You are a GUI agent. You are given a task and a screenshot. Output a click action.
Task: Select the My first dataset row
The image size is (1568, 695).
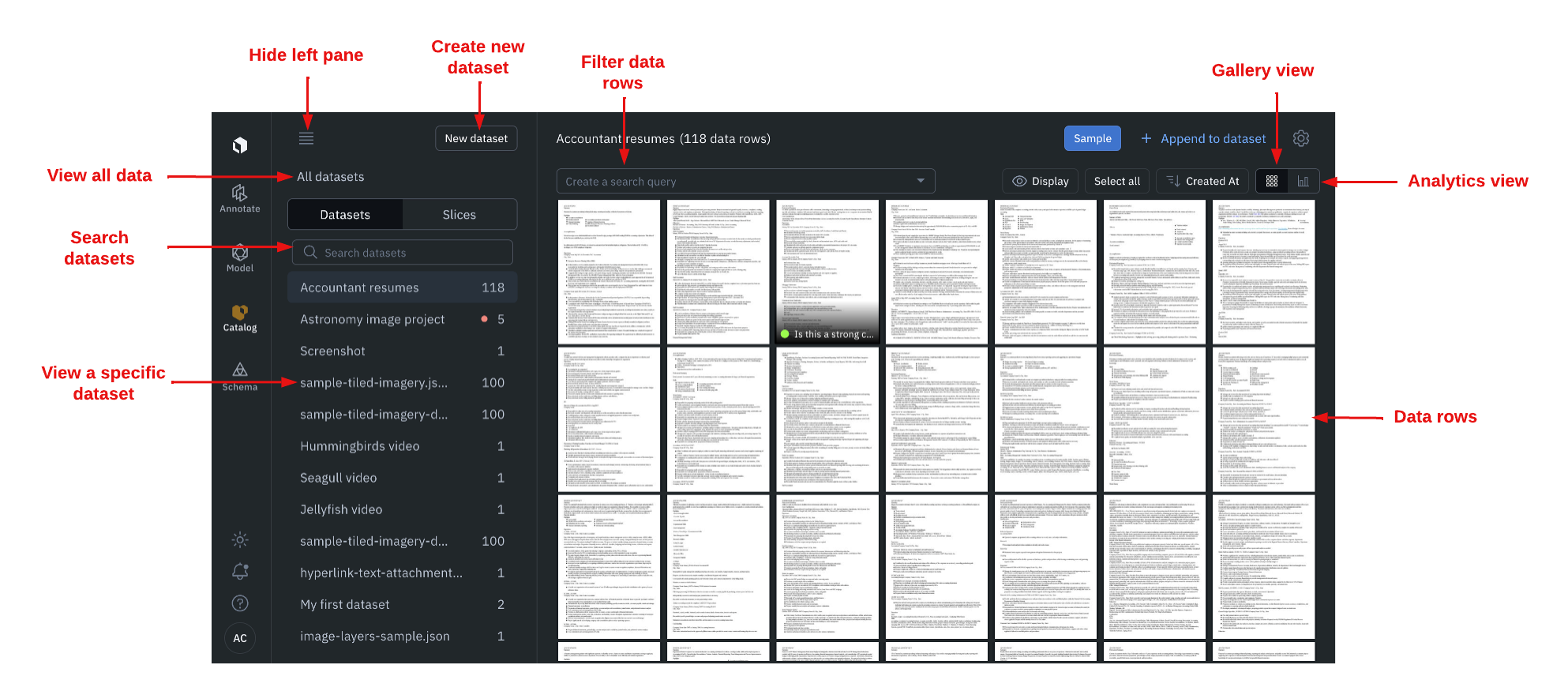click(x=403, y=604)
